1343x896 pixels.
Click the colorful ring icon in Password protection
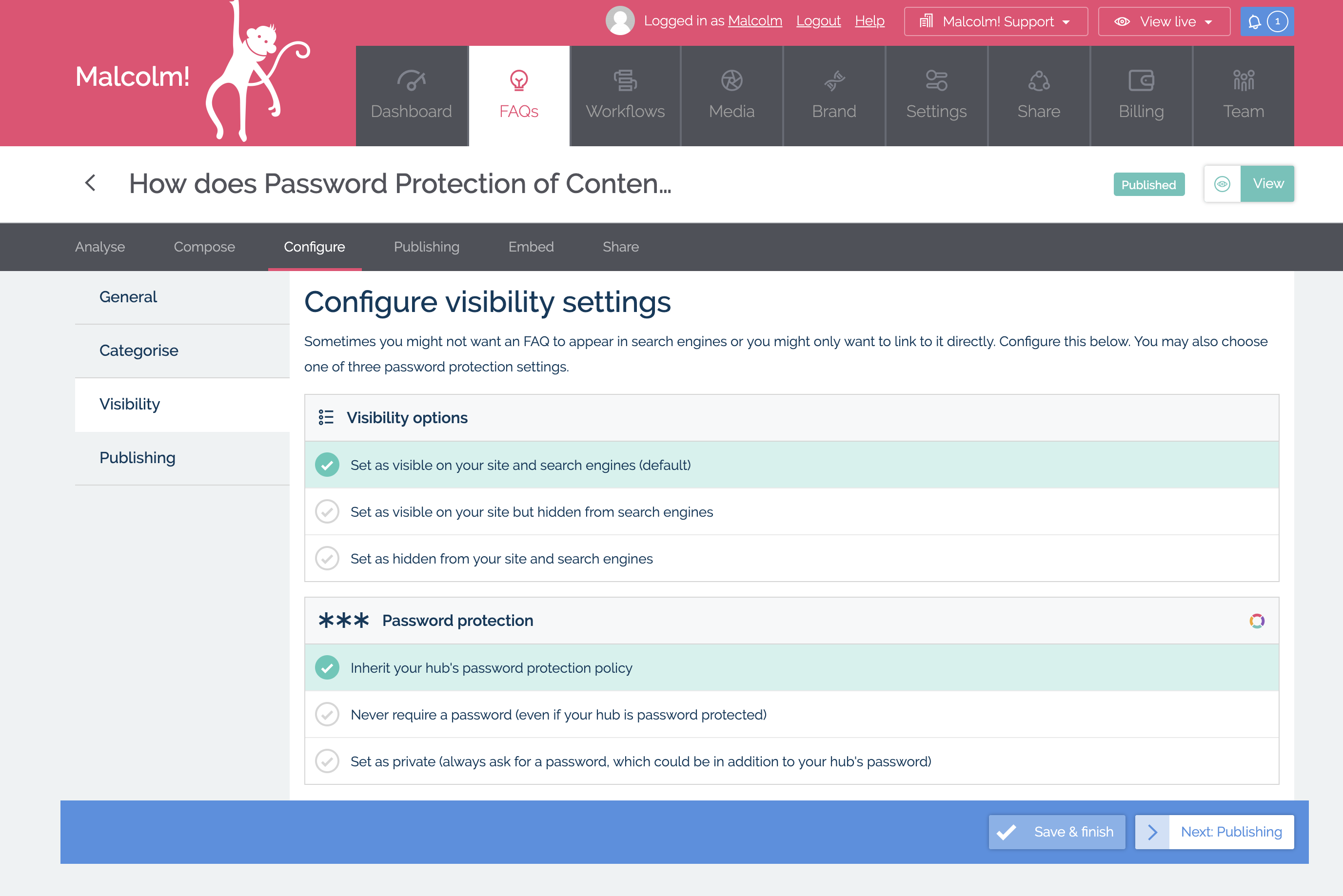tap(1257, 621)
